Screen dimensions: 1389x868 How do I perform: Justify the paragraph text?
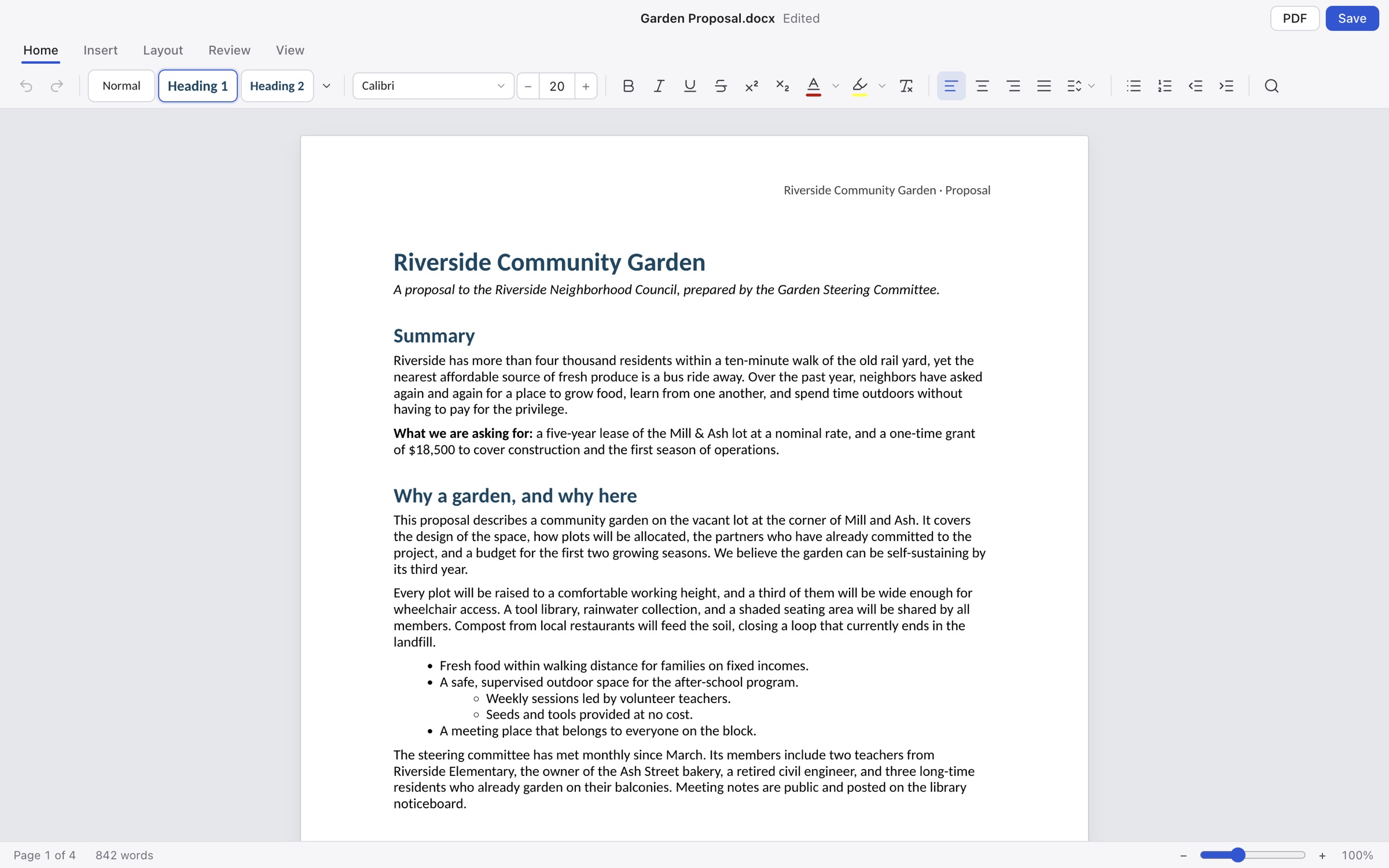tap(1043, 86)
